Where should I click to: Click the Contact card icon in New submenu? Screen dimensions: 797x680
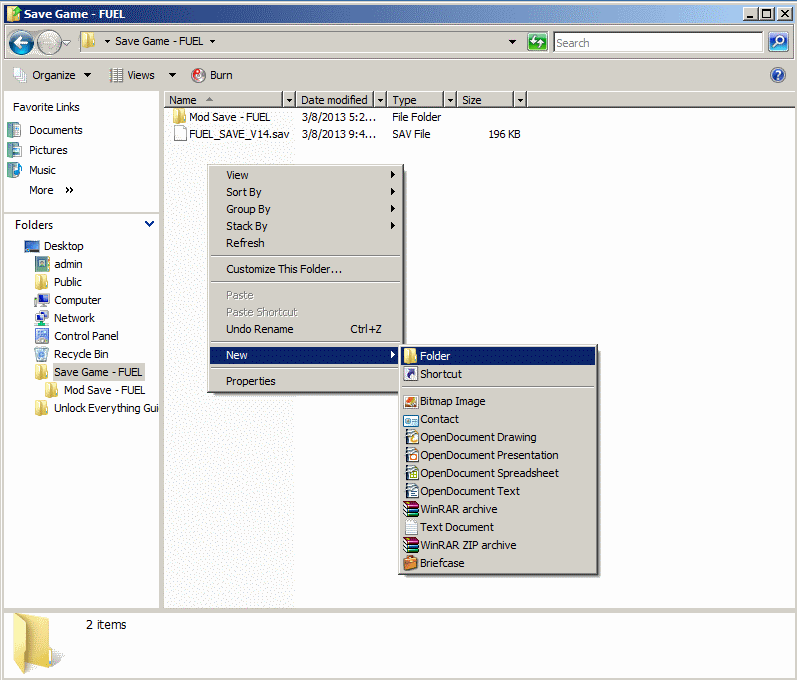coord(411,420)
